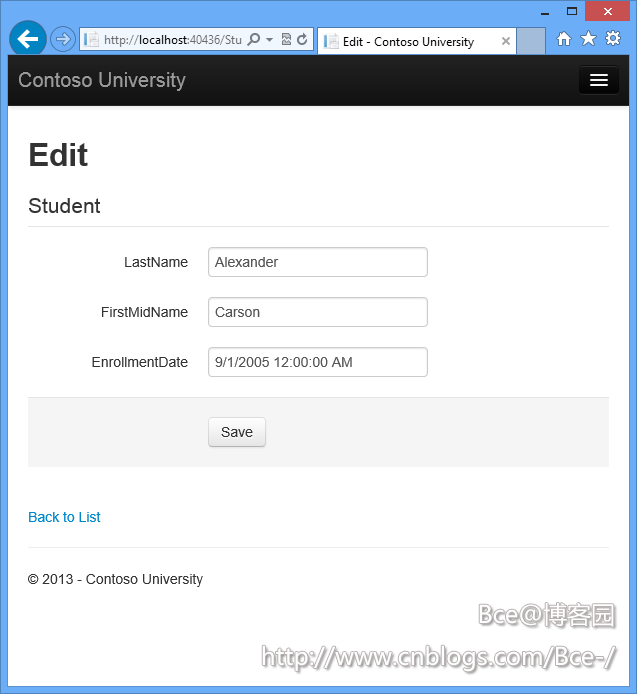
Task: Minimize the browser window
Action: click(x=545, y=13)
